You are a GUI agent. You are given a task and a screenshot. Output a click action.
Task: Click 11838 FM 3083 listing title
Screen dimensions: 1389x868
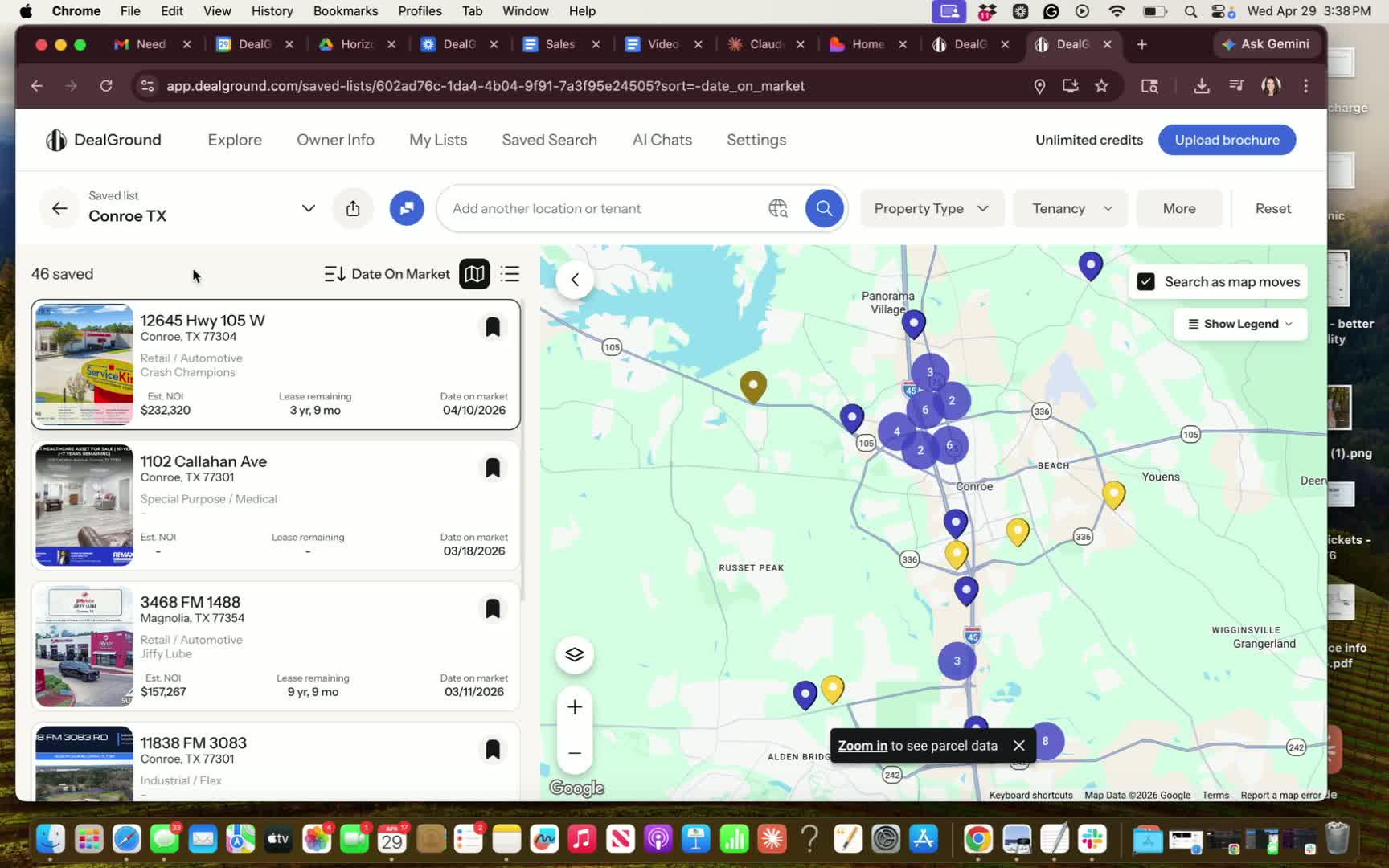(x=193, y=743)
